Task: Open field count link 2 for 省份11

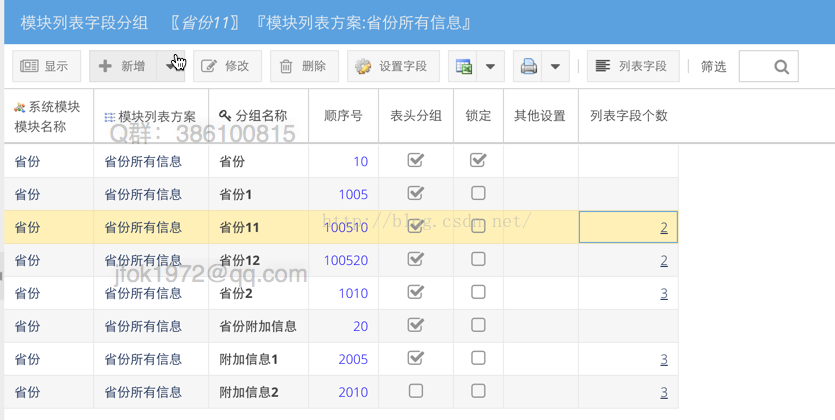Action: (x=664, y=228)
